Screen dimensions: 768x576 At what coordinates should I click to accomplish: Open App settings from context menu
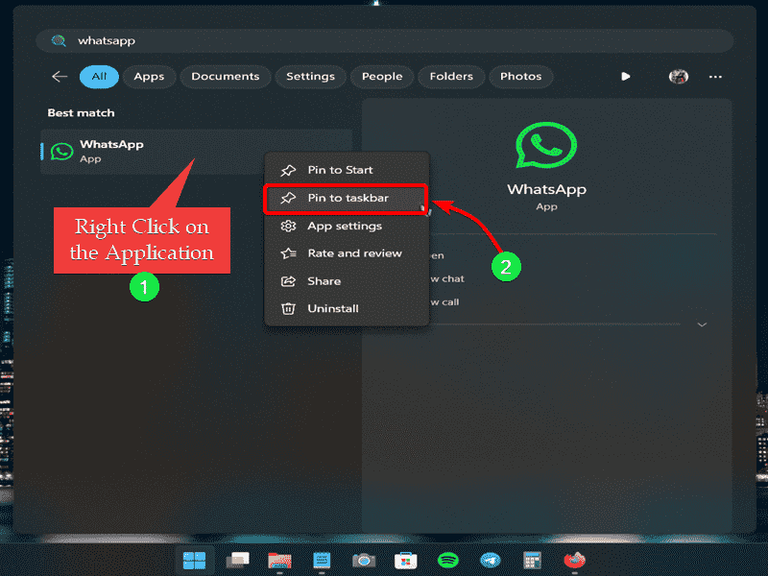[346, 226]
